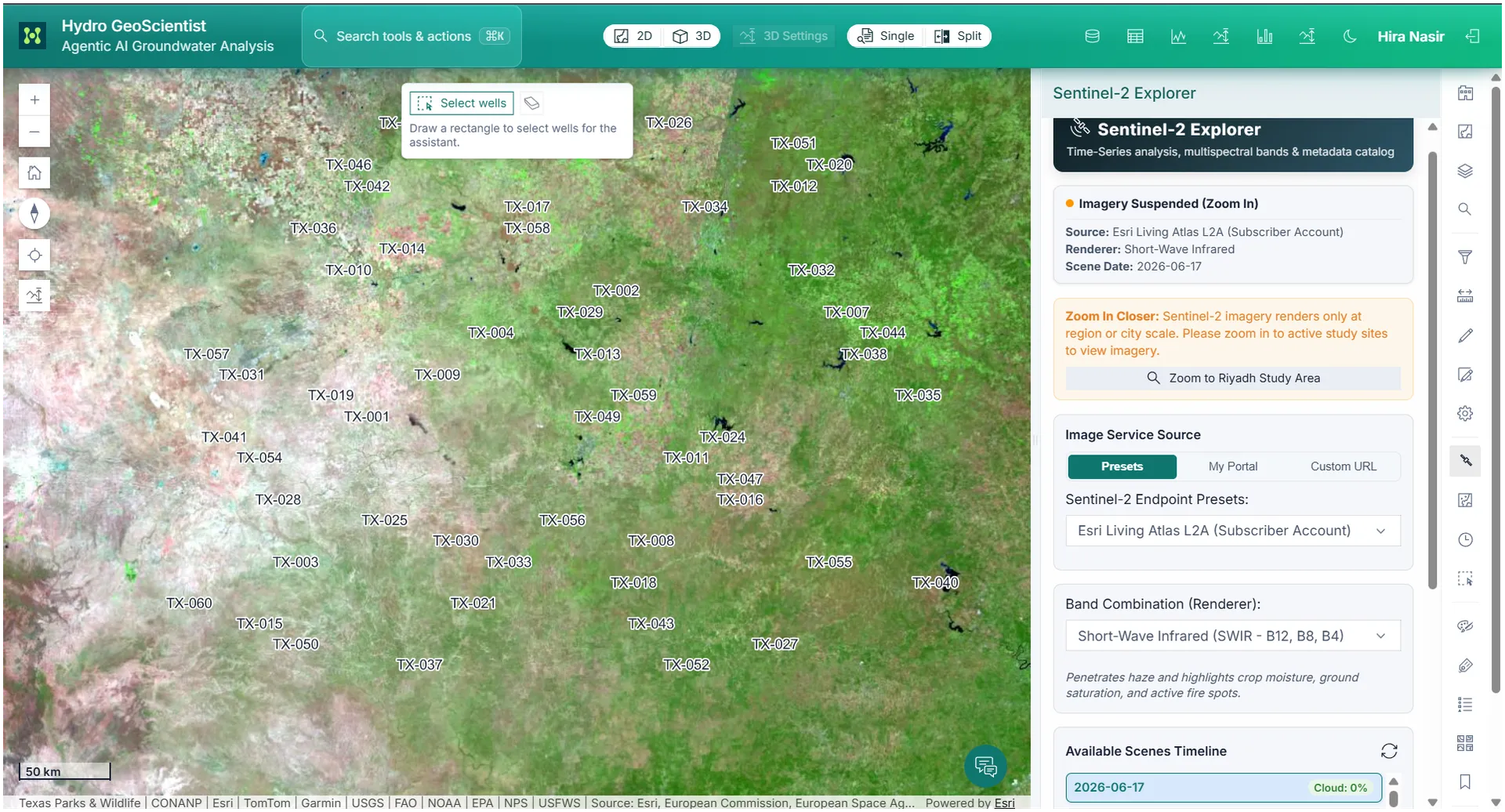Open the filter funnel in right sidebar
Viewport: 1505px width, 812px height.
pos(1465,257)
